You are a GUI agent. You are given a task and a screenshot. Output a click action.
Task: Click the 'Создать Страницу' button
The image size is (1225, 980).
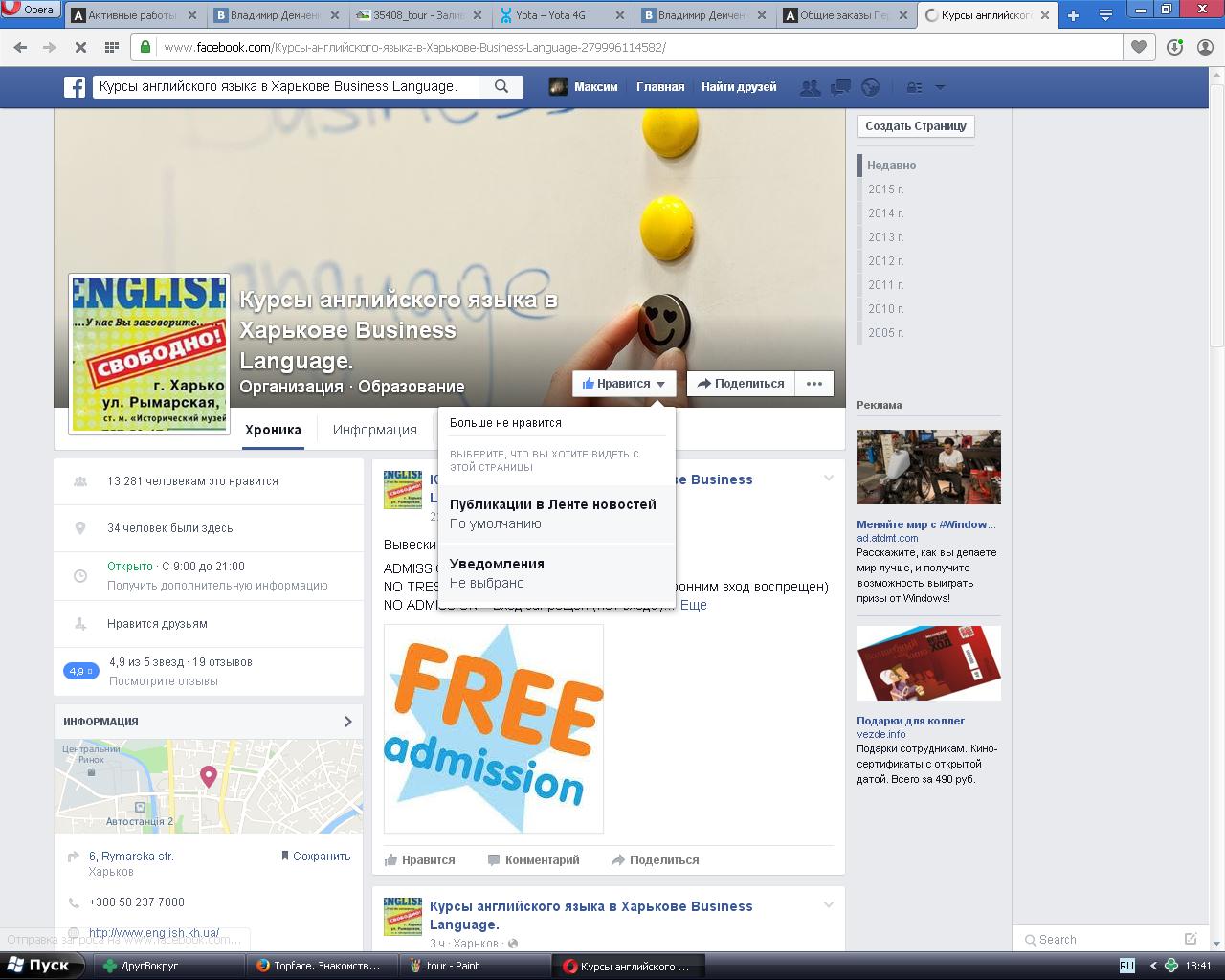916,125
